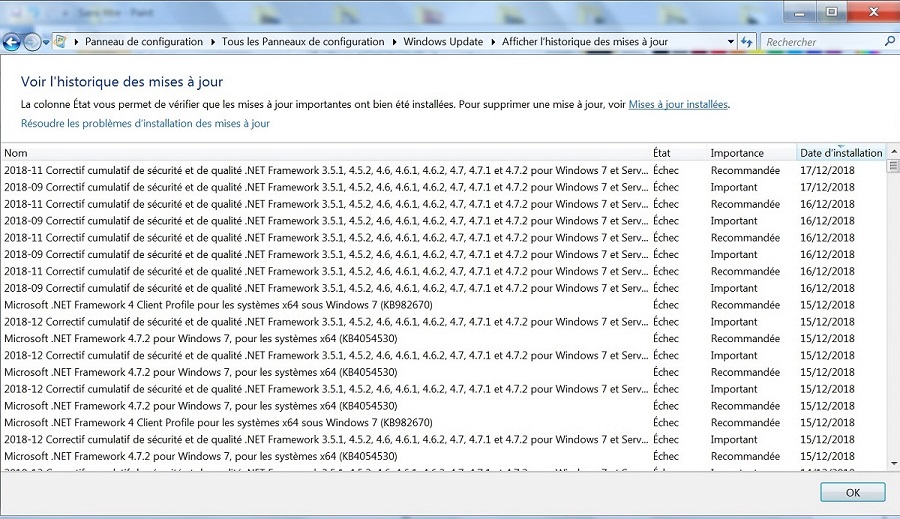
Task: Click the OK button
Action: (x=852, y=493)
